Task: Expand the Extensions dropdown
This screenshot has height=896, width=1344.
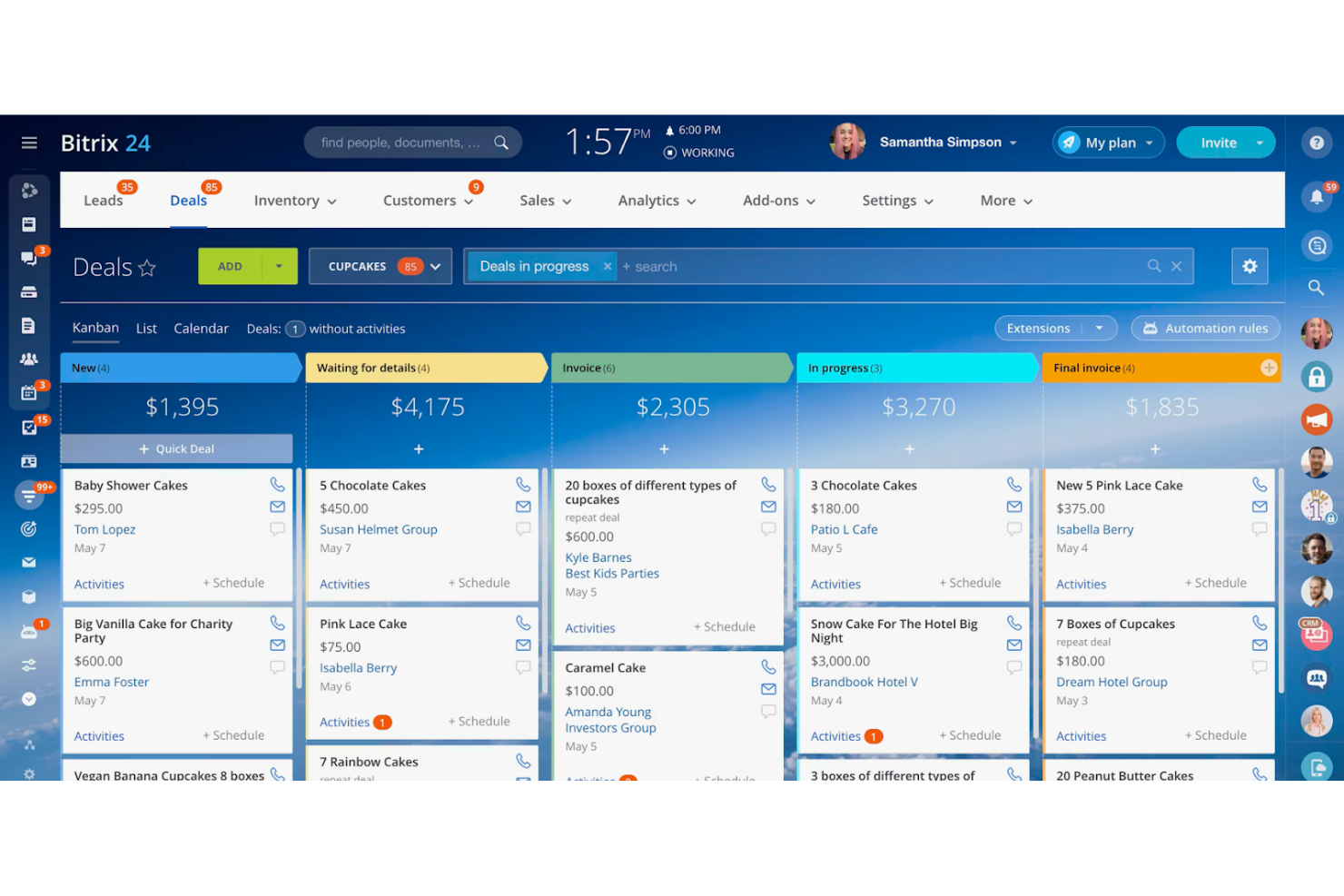Action: click(x=1100, y=328)
